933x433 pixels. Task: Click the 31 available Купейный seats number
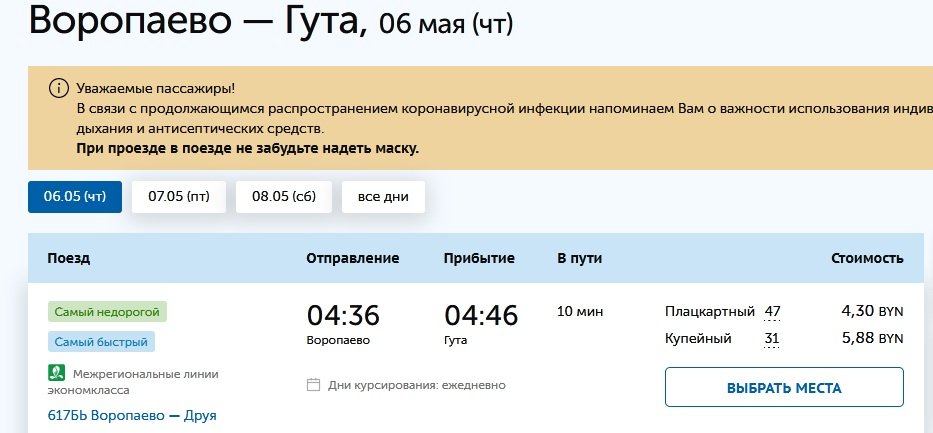point(771,339)
